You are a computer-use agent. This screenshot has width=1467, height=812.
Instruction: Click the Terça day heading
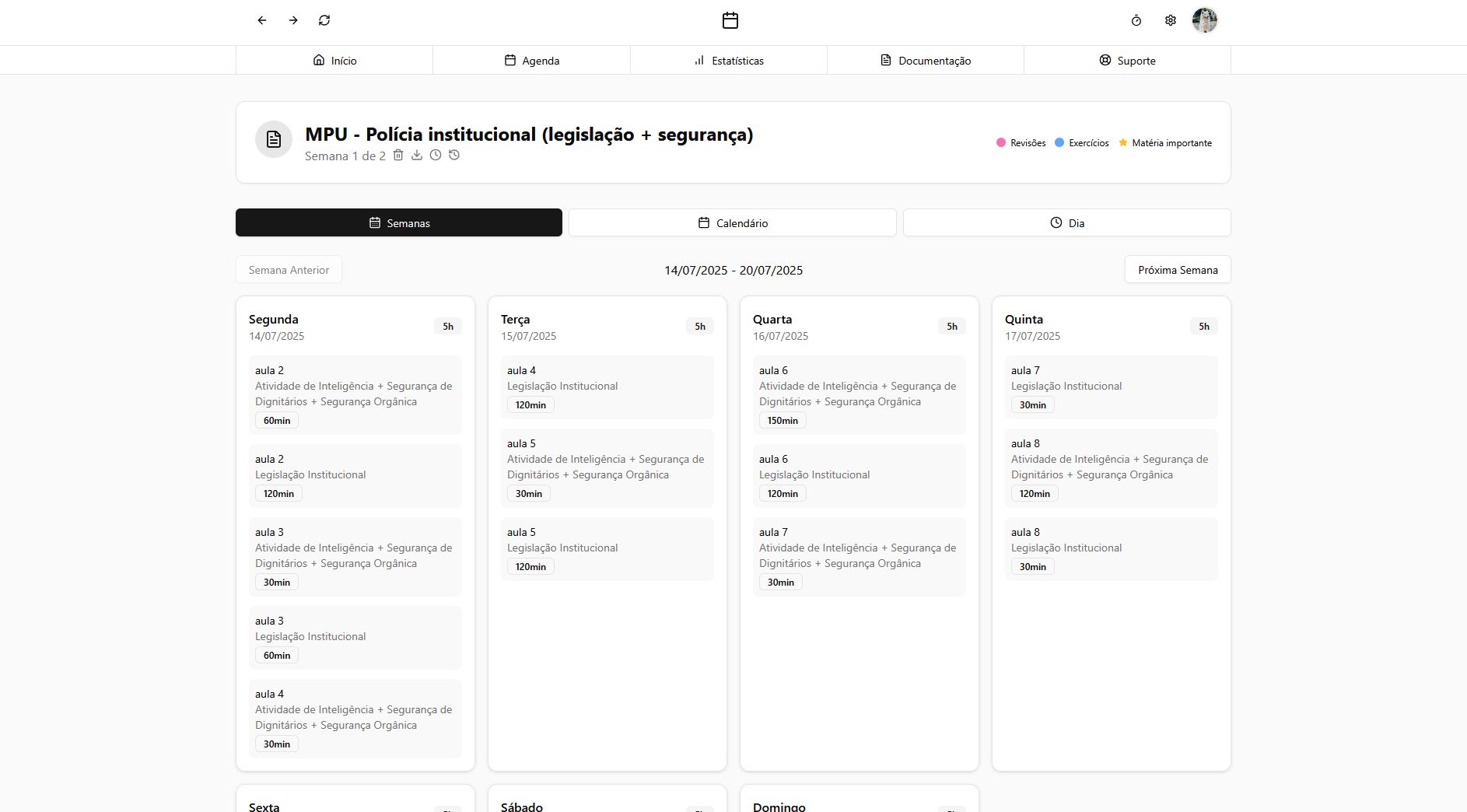(515, 320)
